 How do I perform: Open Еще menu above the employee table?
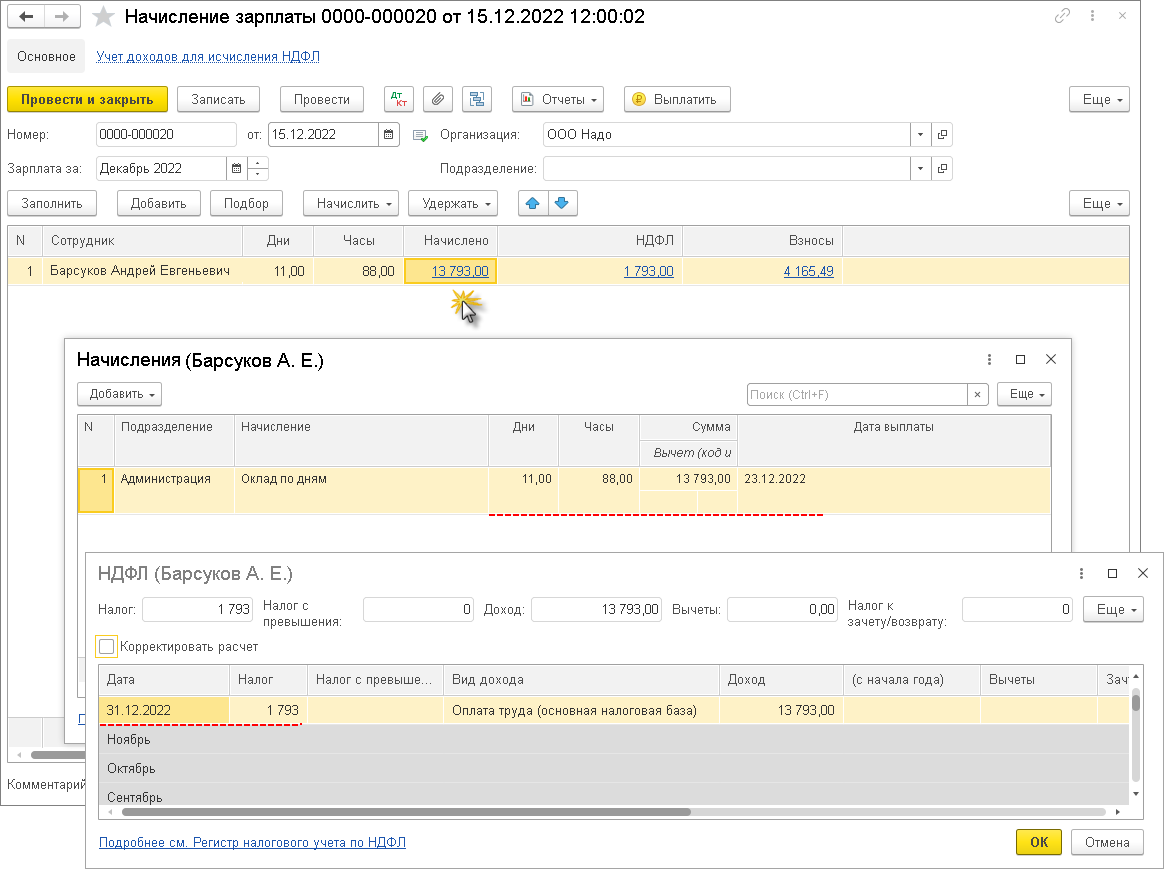pyautogui.click(x=1099, y=203)
